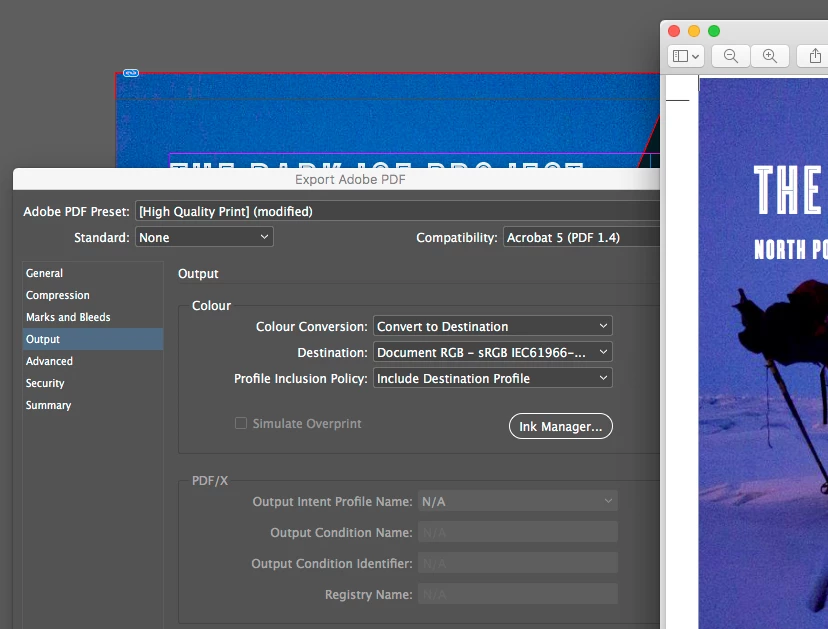Viewport: 828px width, 629px height.
Task: Select the Advanced section
Action: click(x=93, y=361)
